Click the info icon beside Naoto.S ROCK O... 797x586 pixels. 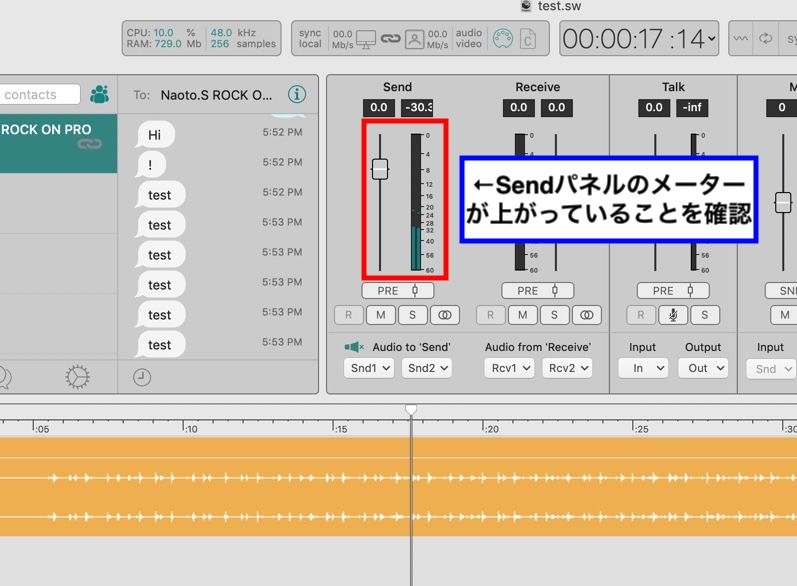297,94
